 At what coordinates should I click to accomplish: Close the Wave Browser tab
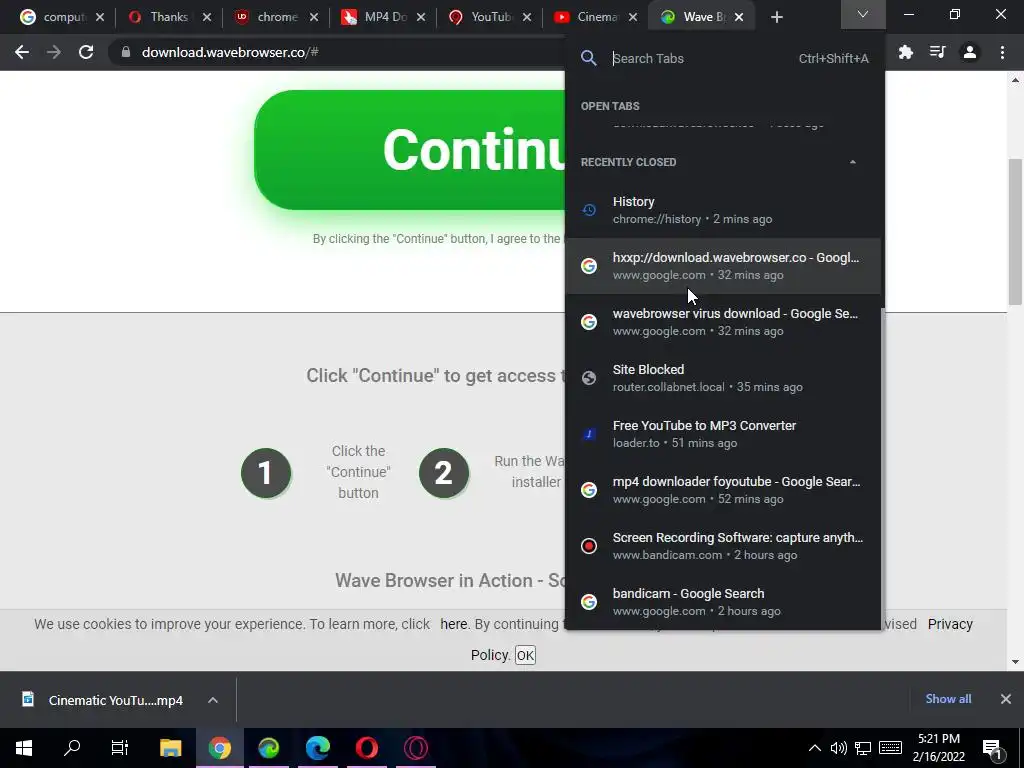(739, 17)
